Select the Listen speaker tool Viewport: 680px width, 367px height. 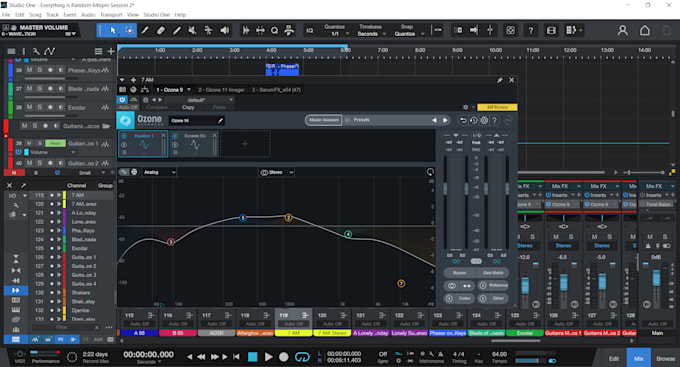click(225, 30)
